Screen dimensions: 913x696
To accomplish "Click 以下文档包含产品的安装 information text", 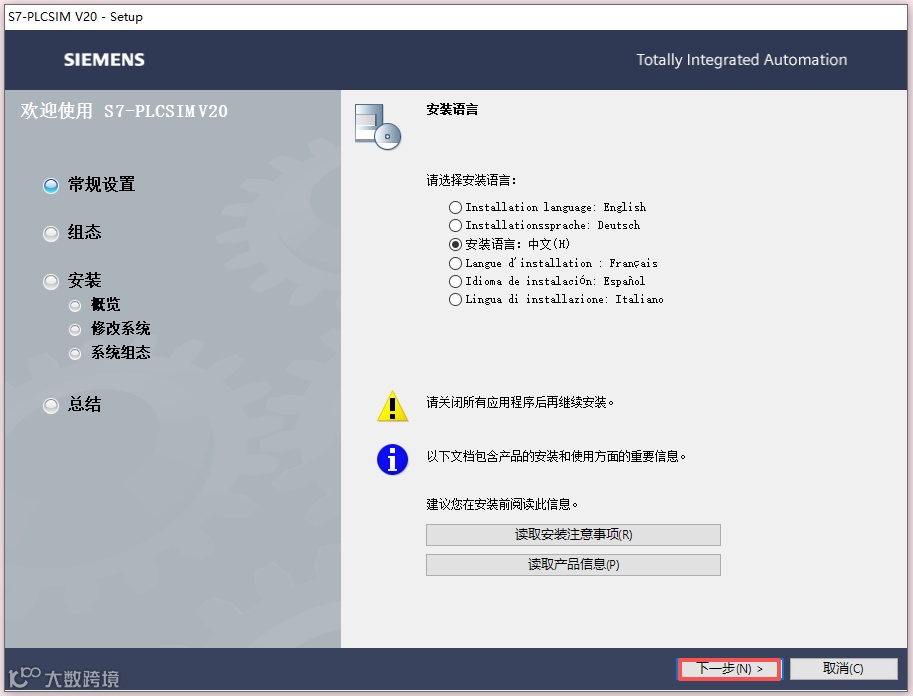I will 556,457.
